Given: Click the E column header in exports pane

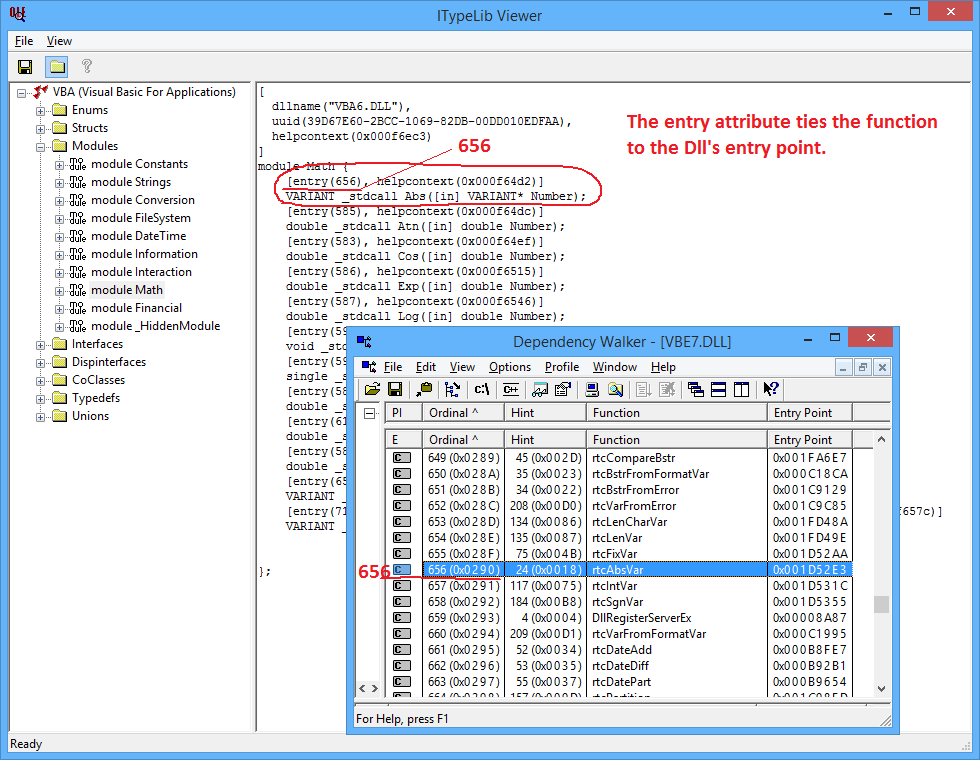Looking at the screenshot, I should click(403, 439).
